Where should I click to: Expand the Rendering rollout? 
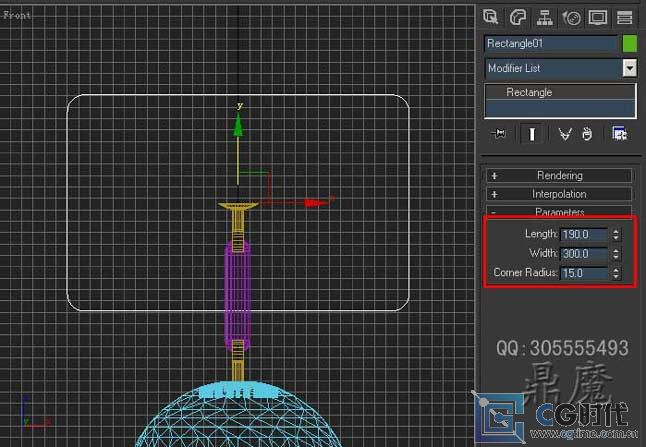[x=559, y=176]
